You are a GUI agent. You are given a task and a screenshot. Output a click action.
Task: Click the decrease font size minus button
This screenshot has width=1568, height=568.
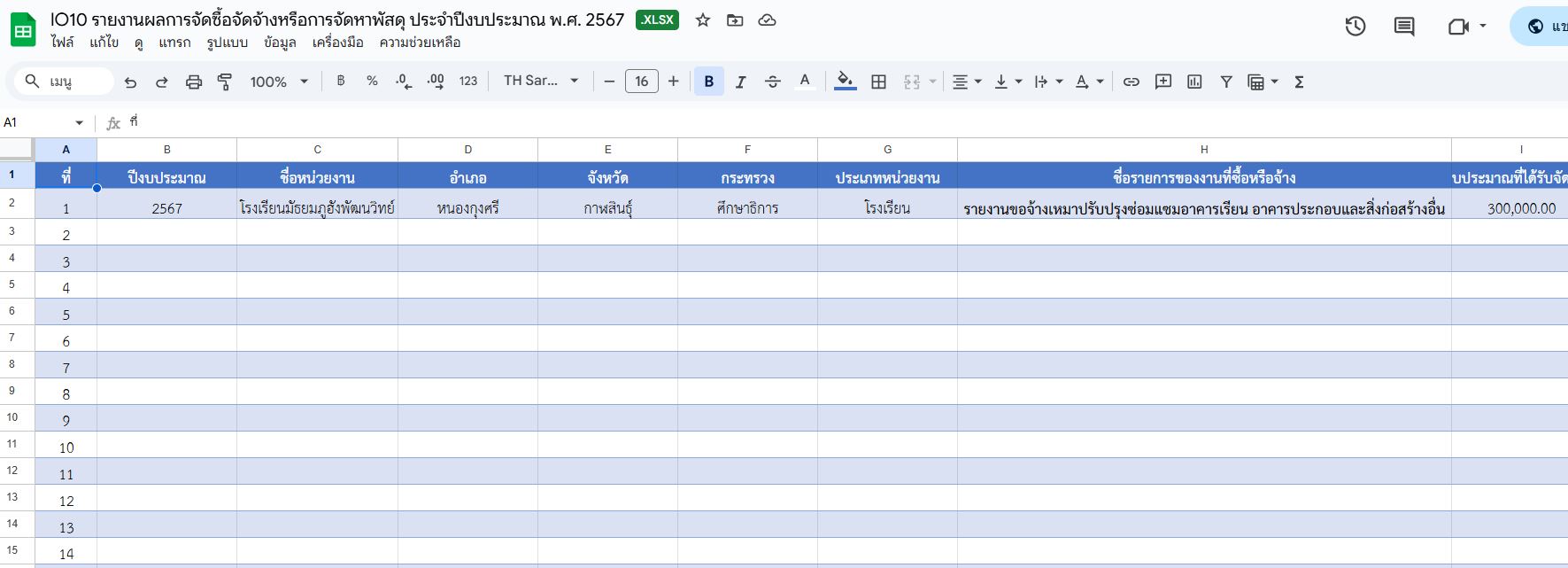coord(609,82)
